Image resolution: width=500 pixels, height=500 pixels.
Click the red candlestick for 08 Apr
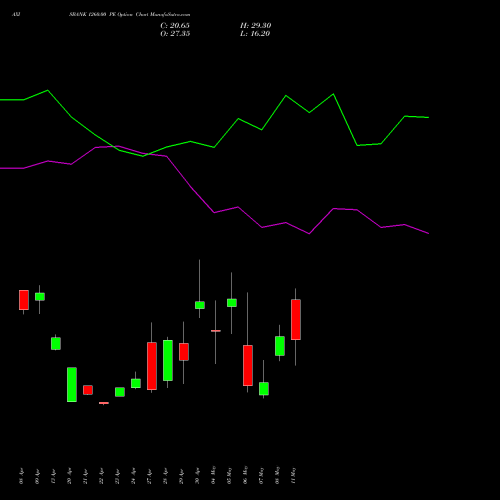click(24, 300)
